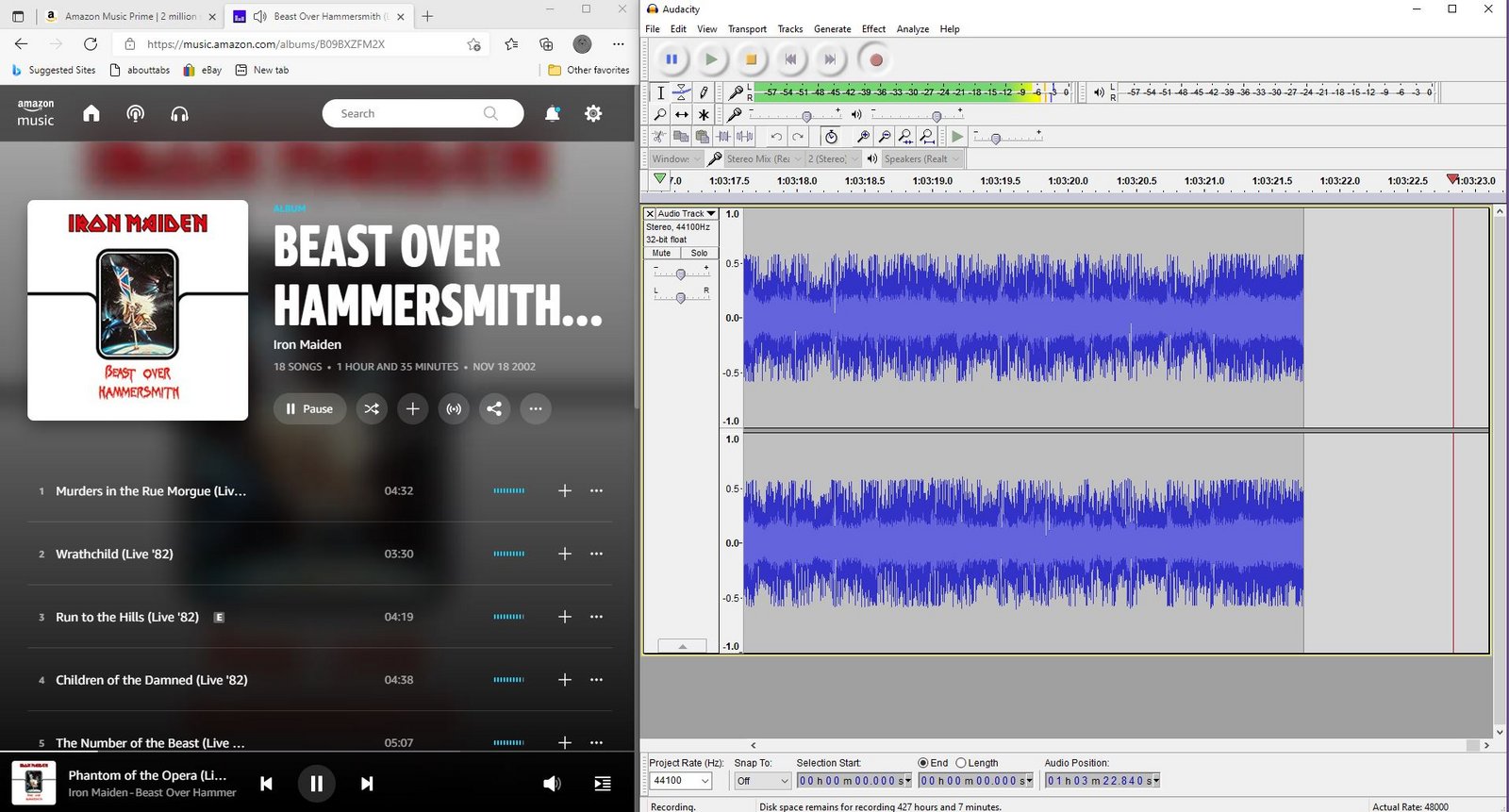
Task: Click the track gain slider handle
Action: (x=681, y=274)
